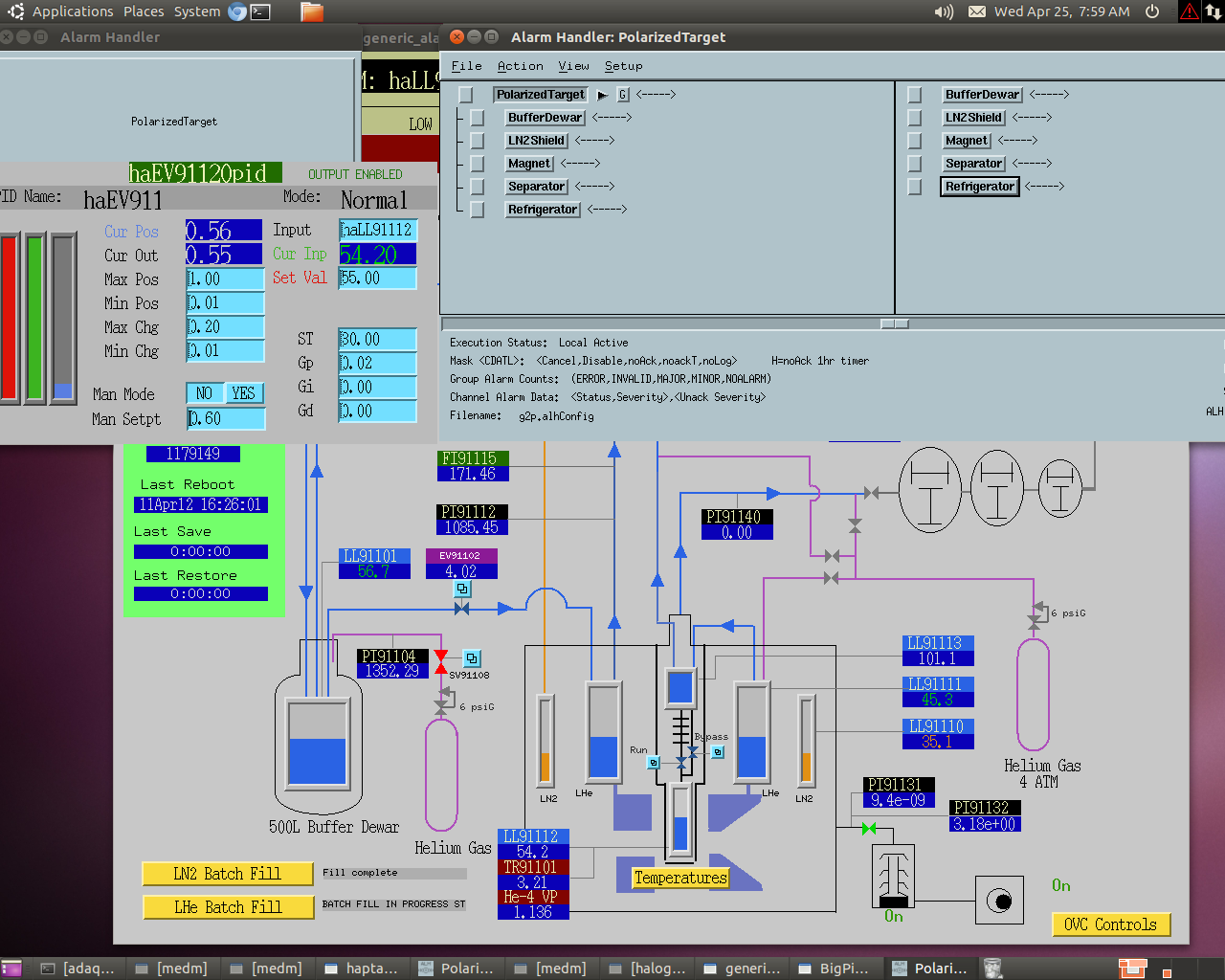1225x980 pixels.
Task: Click the red alert warning icon in the panel
Action: click(1189, 11)
